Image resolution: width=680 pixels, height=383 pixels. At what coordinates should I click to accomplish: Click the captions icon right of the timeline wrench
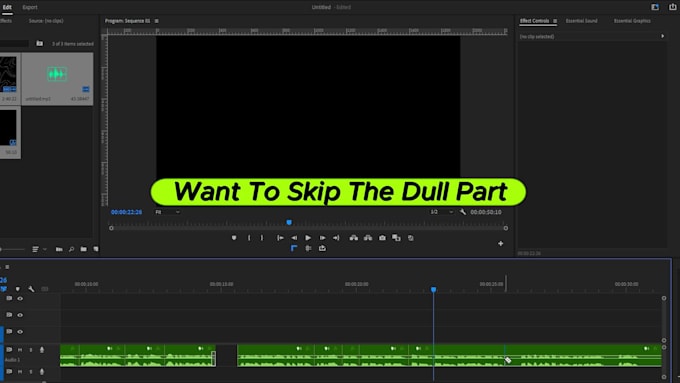45,289
